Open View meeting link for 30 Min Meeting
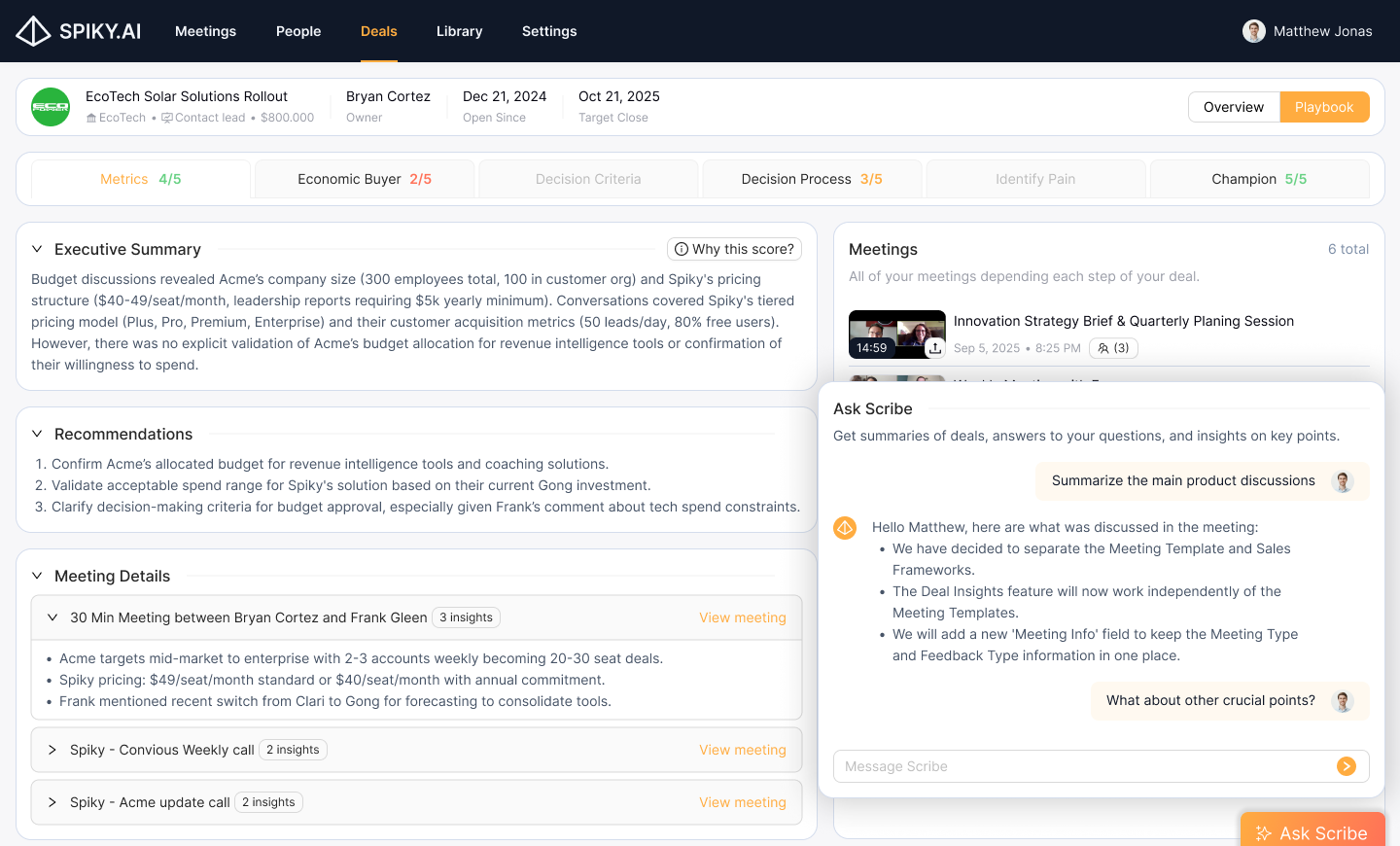The width and height of the screenshot is (1400, 846). pos(742,617)
